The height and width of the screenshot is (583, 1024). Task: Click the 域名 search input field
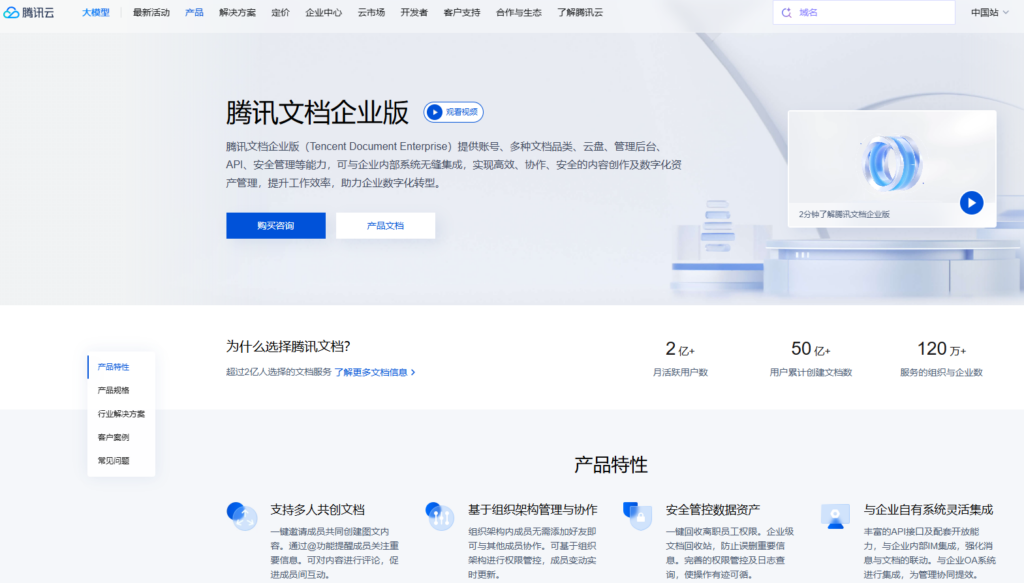pyautogui.click(x=864, y=12)
